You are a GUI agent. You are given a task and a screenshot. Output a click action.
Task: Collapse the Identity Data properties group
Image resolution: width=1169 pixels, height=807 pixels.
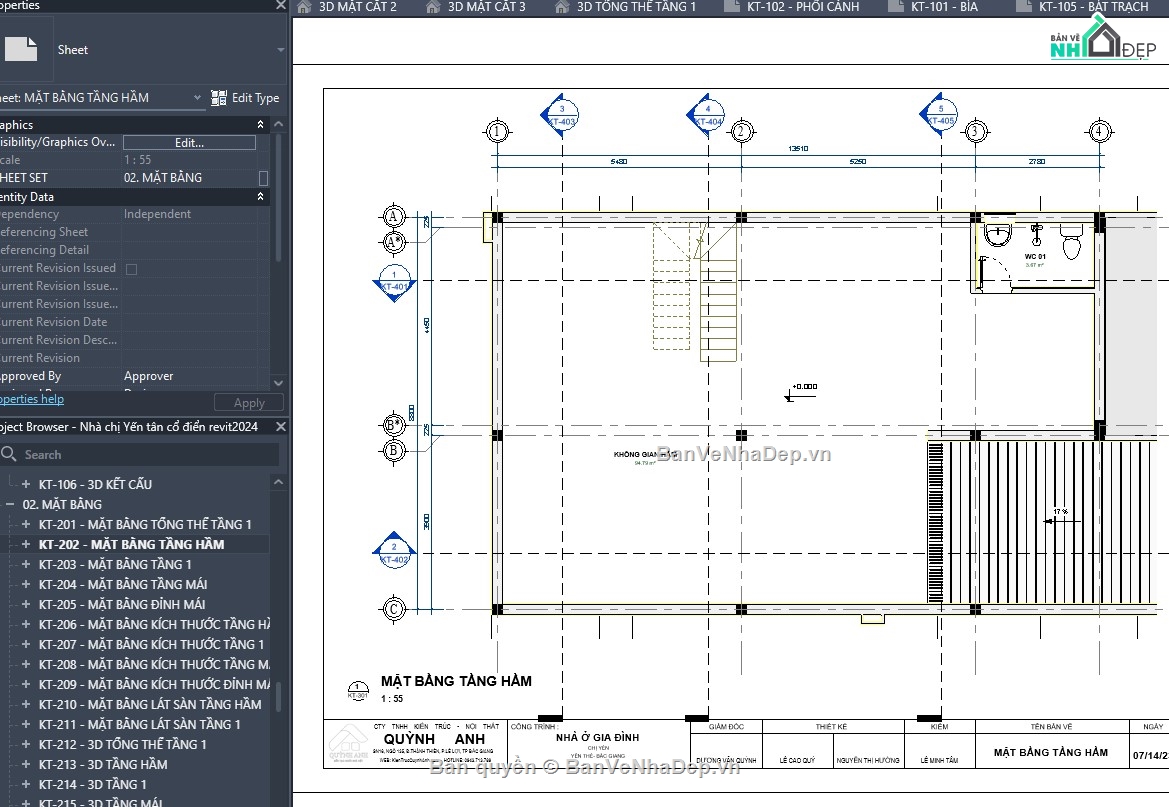click(x=260, y=197)
